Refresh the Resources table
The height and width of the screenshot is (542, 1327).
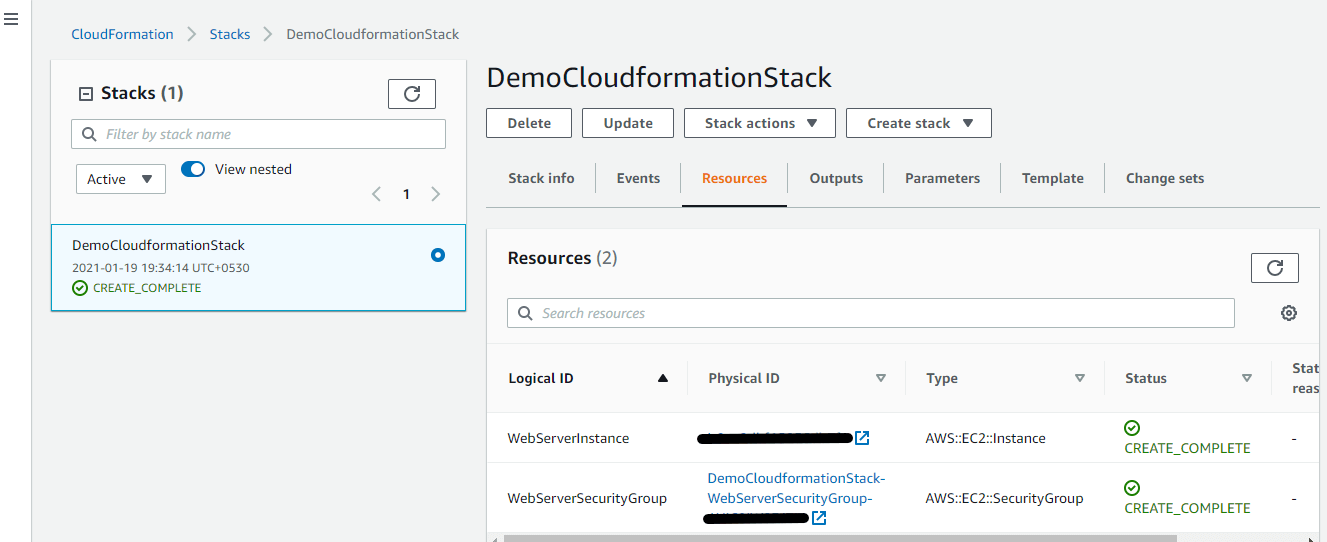(1274, 267)
